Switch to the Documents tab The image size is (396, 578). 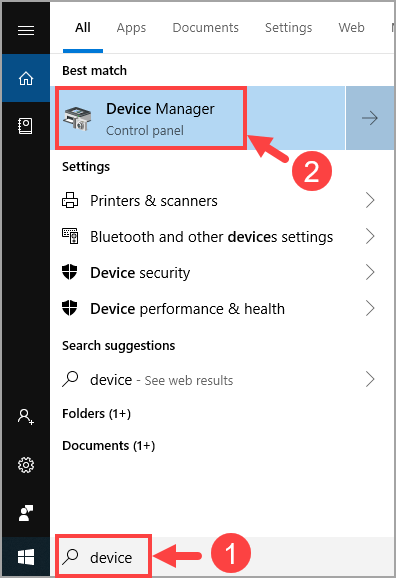[x=205, y=28]
